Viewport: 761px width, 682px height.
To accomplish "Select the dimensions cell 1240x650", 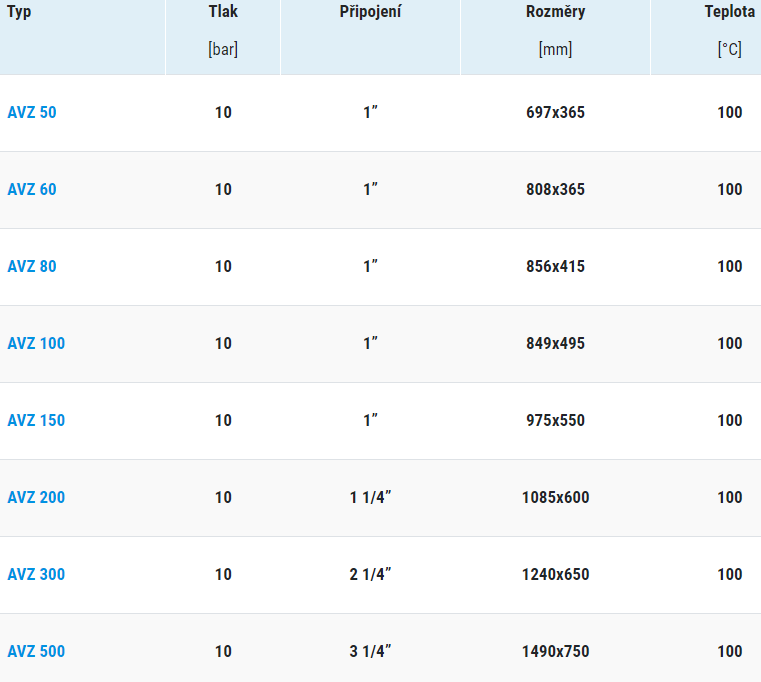I will tap(555, 575).
